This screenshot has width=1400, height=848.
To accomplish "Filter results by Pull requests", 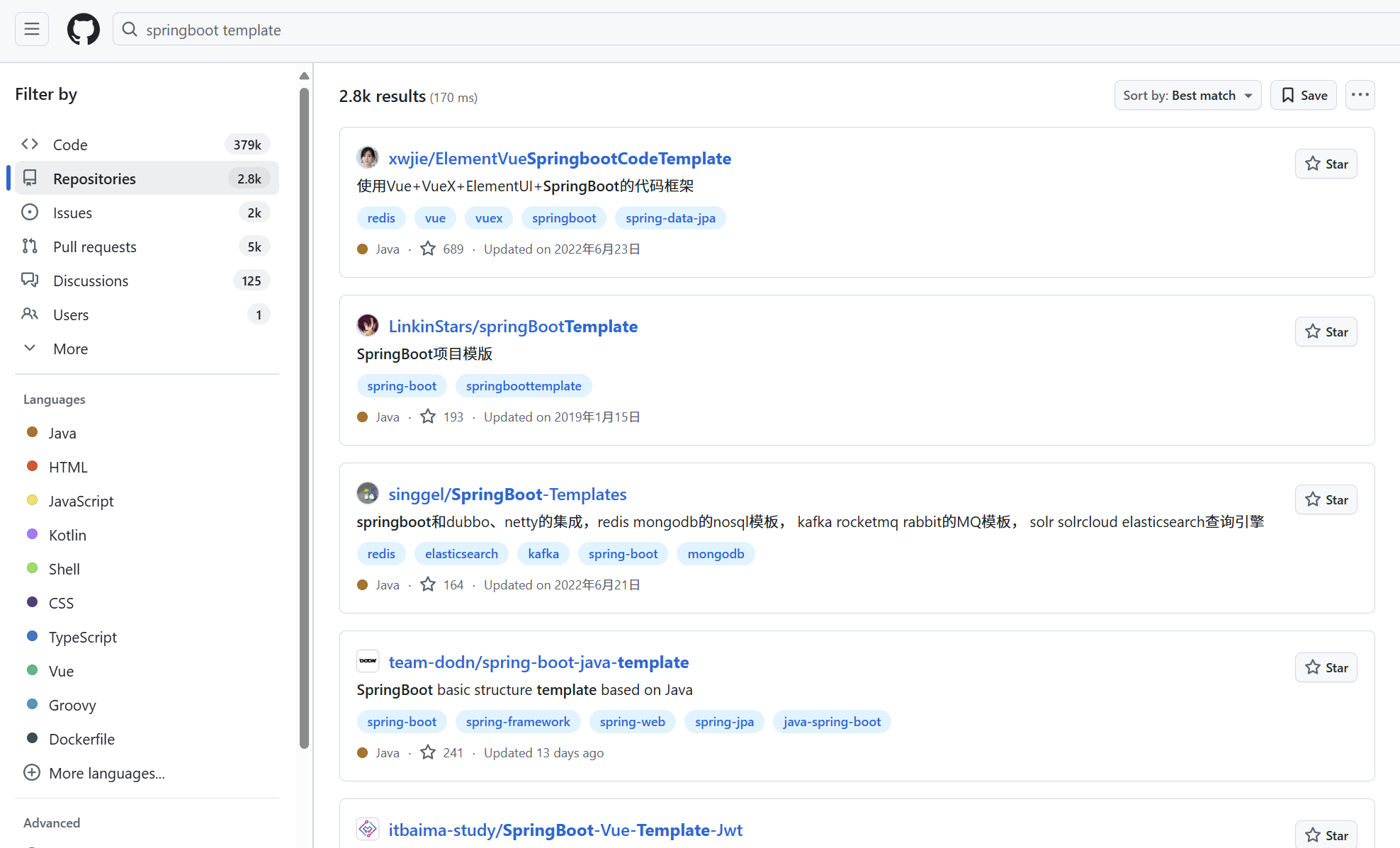I will click(146, 247).
